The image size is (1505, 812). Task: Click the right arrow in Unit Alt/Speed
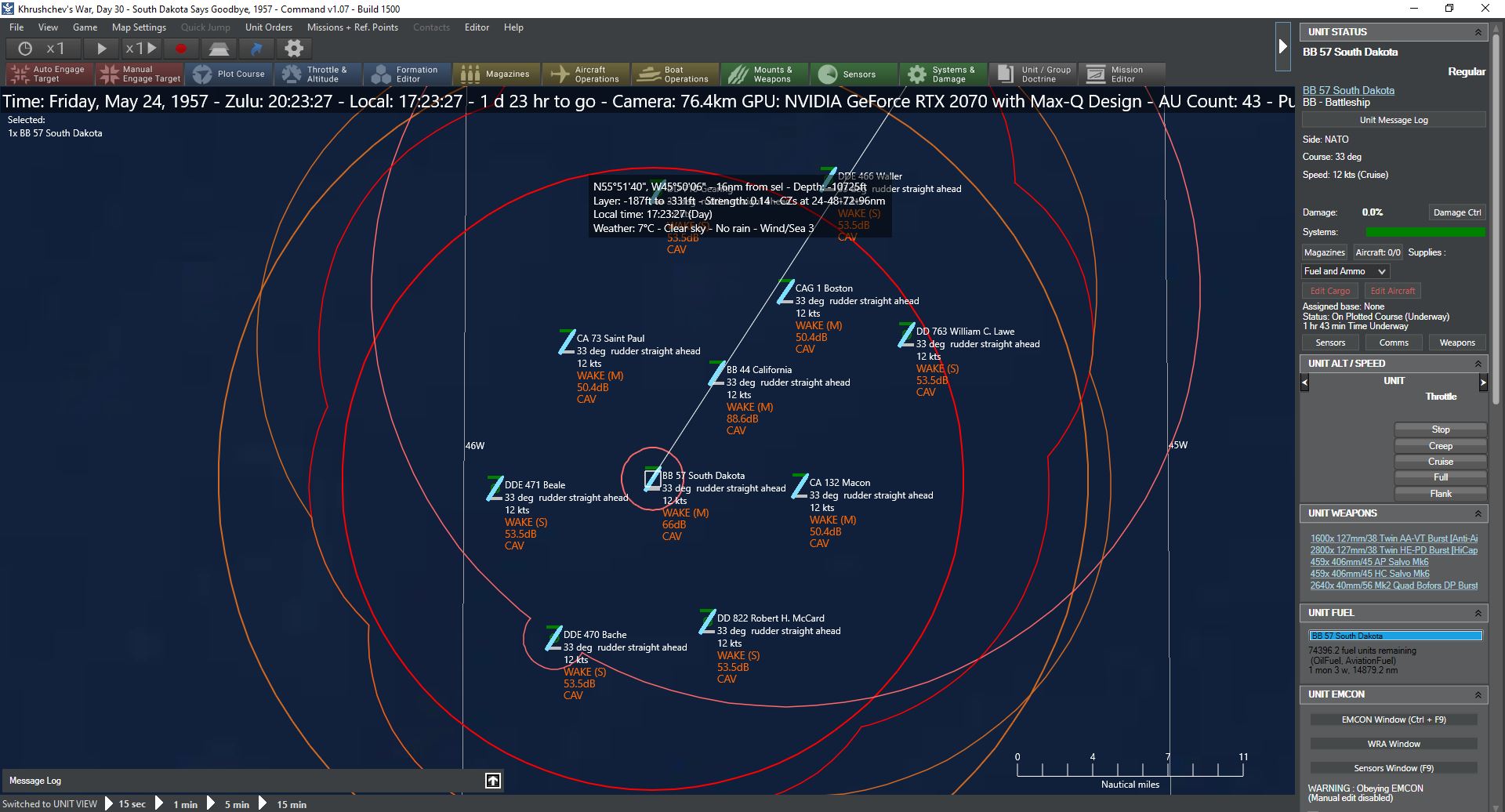1483,382
